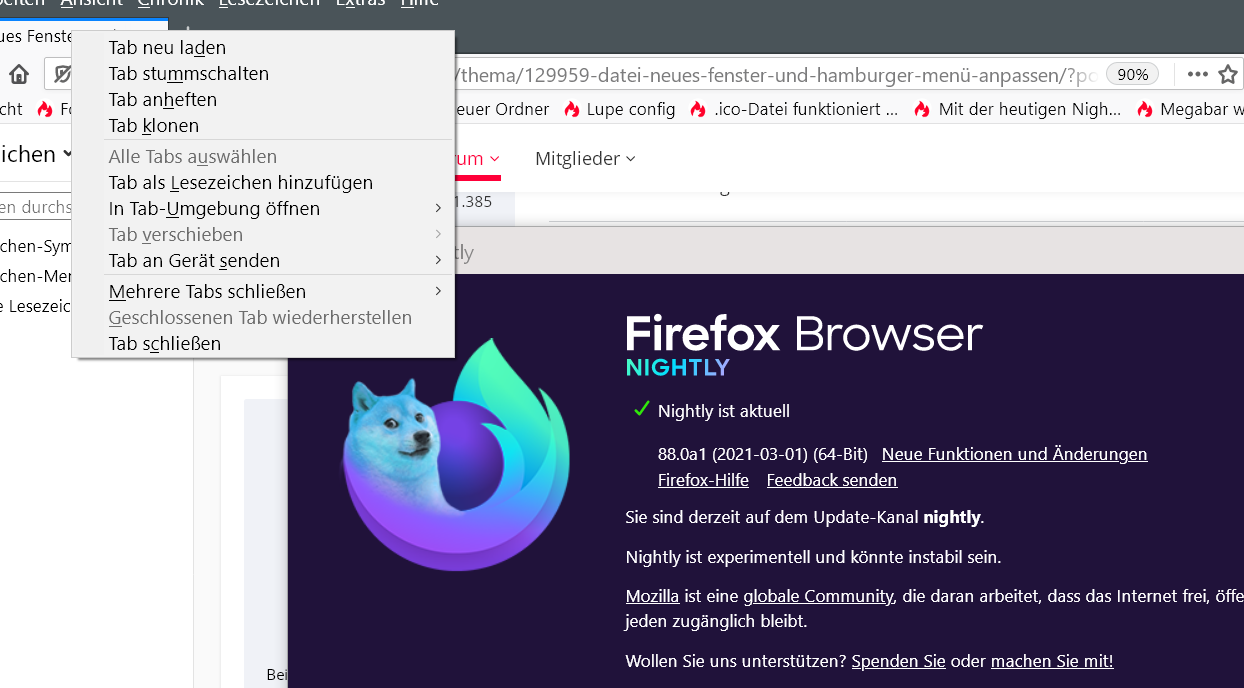This screenshot has height=688, width=1244.
Task: Click flame icon of '.ico-Datei' bookmark
Action: (x=698, y=109)
